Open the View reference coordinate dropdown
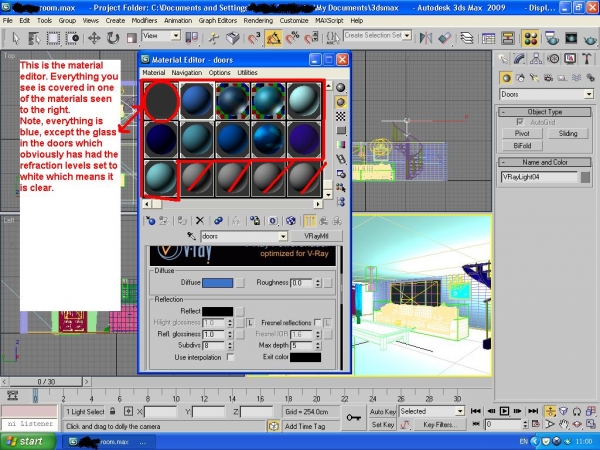 click(161, 36)
